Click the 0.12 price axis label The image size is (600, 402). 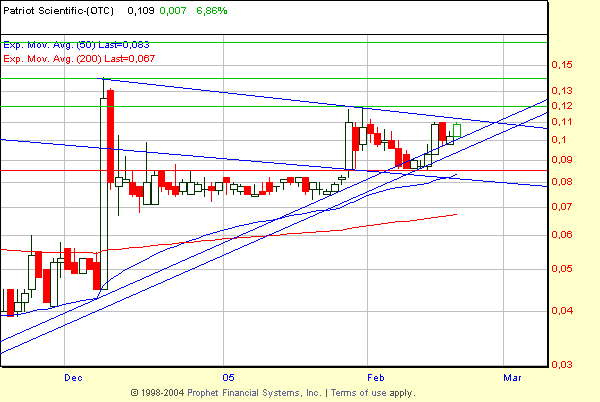(563, 106)
